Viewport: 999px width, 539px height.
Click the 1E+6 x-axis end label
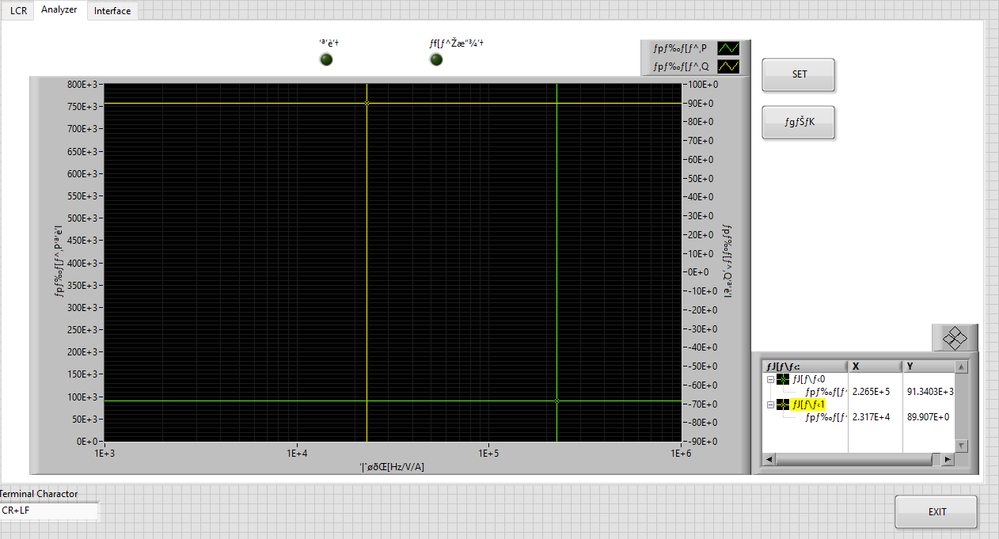(x=680, y=454)
